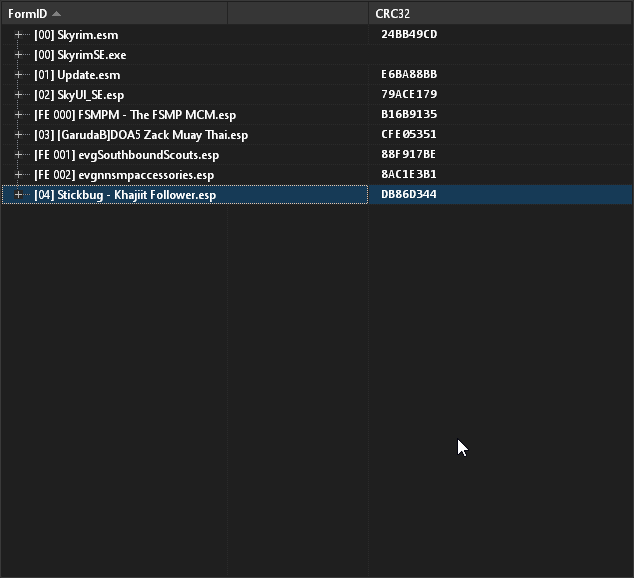Click CRC32 value DB86D344

pyautogui.click(x=409, y=194)
